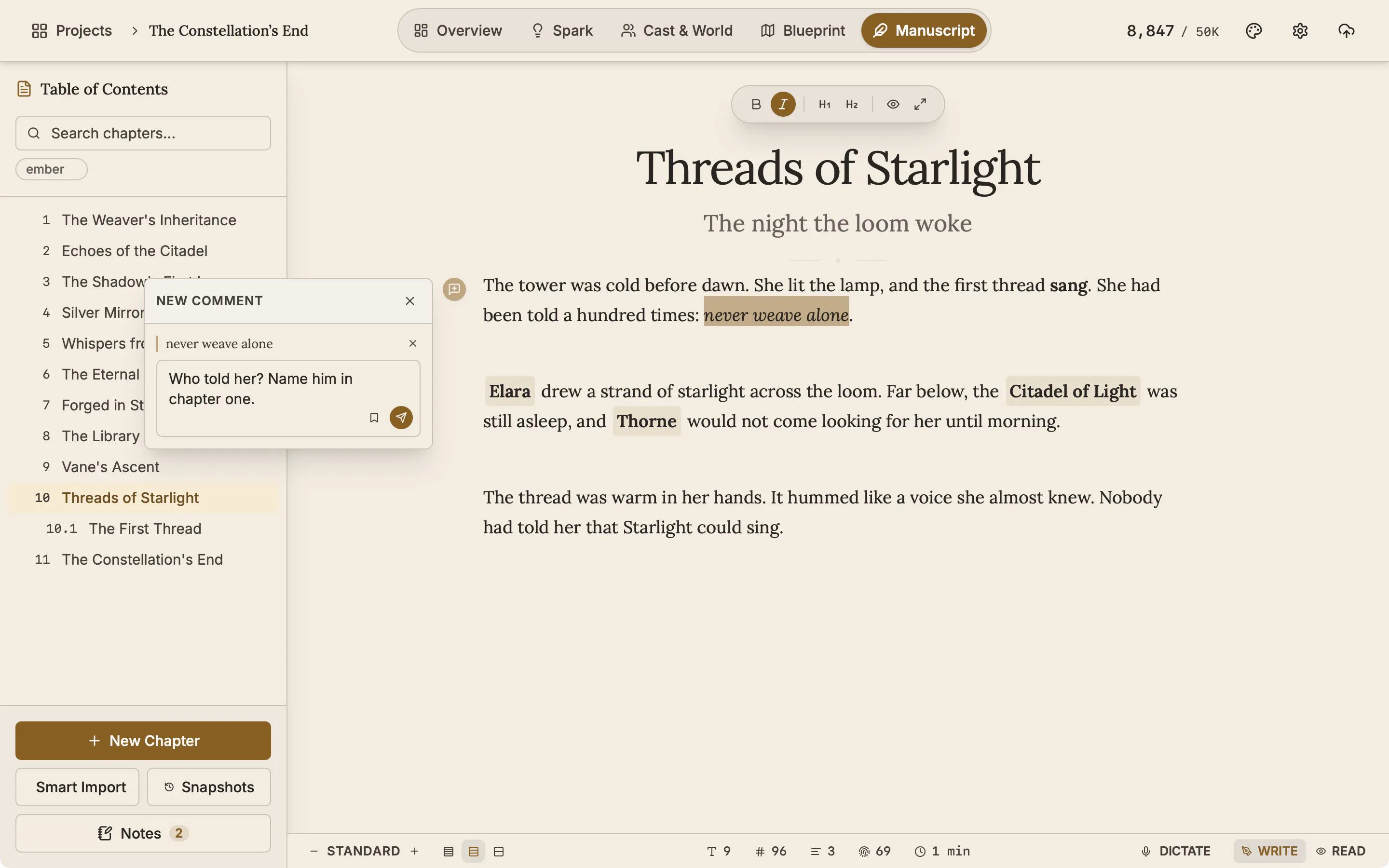The image size is (1389, 868).
Task: Start Dictate mode
Action: (x=1175, y=851)
